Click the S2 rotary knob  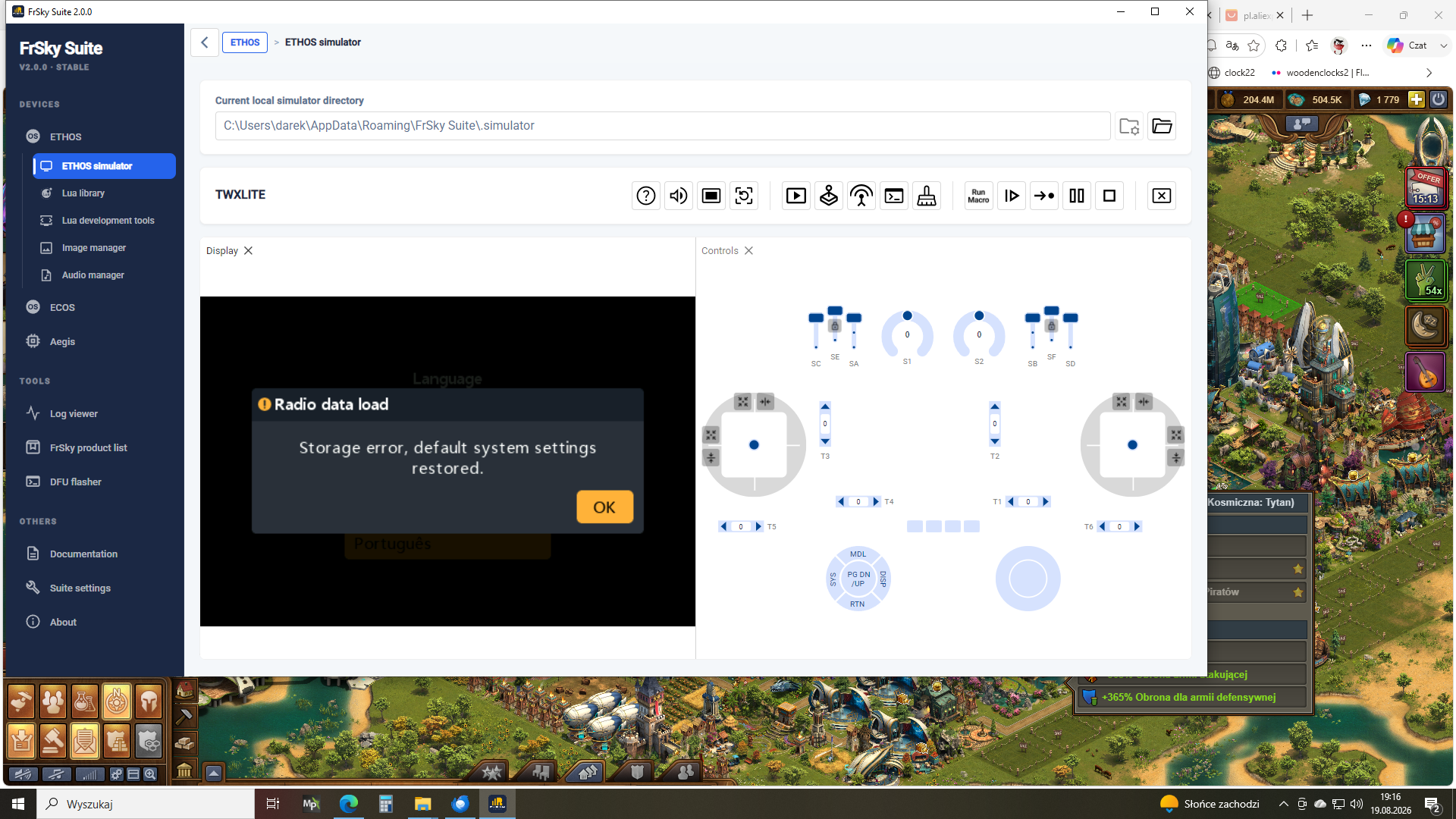pos(979,334)
